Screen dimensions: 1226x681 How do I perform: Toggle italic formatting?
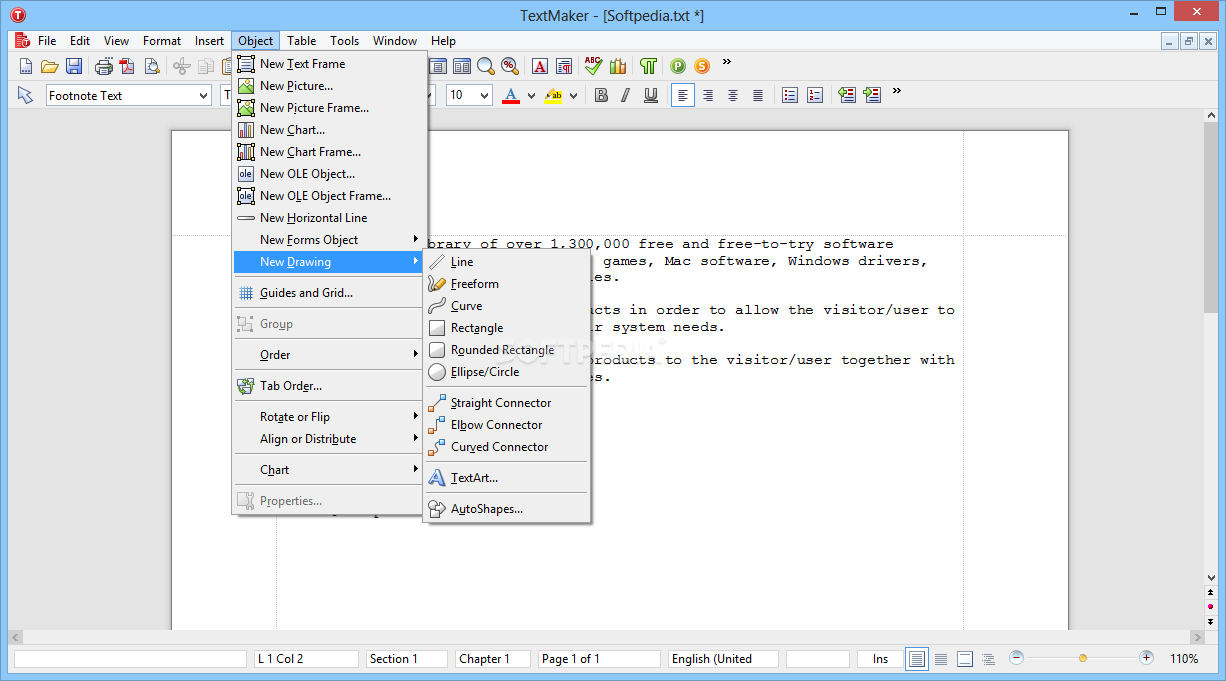pyautogui.click(x=626, y=95)
